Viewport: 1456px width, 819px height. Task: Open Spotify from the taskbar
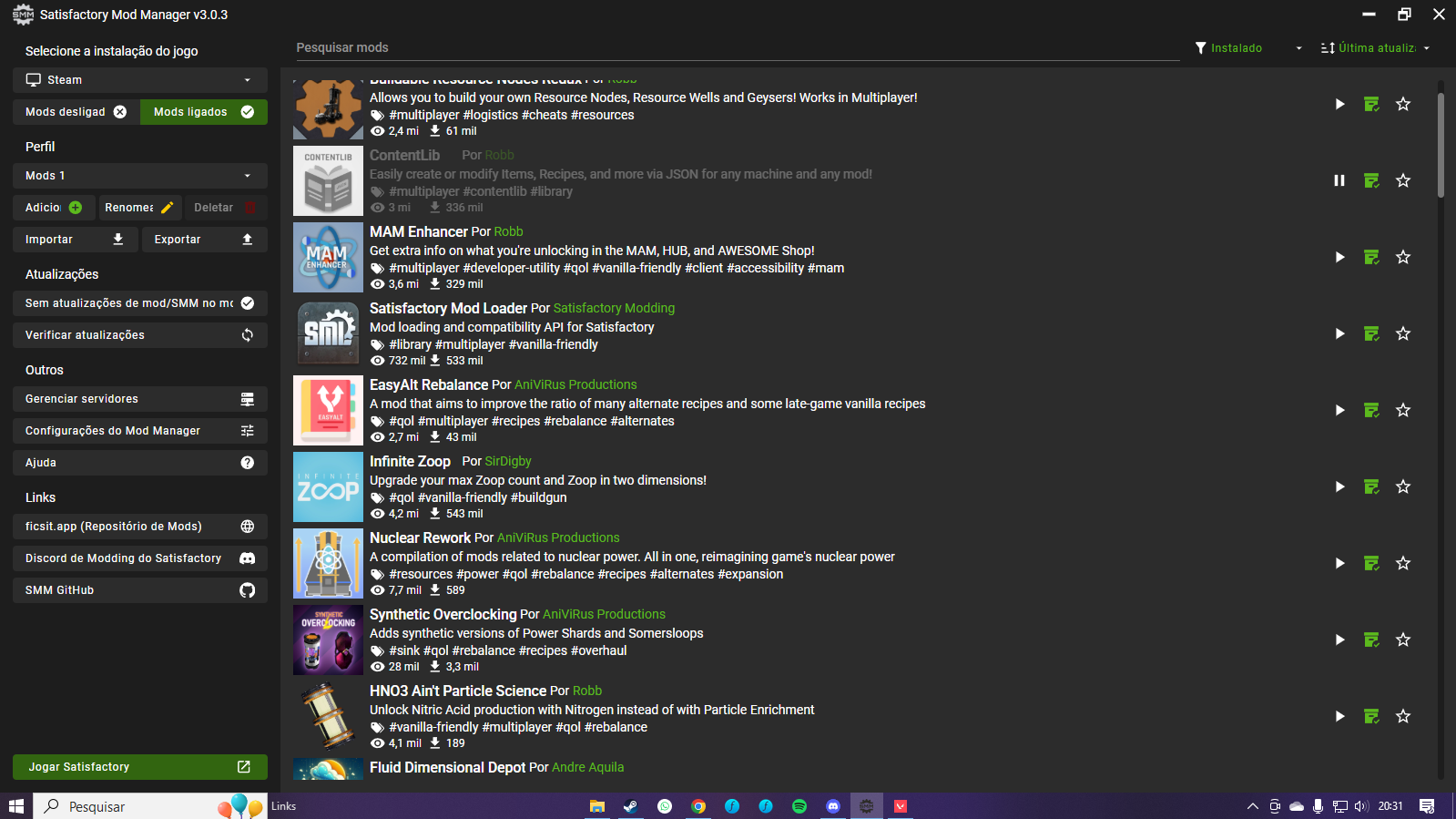799,806
